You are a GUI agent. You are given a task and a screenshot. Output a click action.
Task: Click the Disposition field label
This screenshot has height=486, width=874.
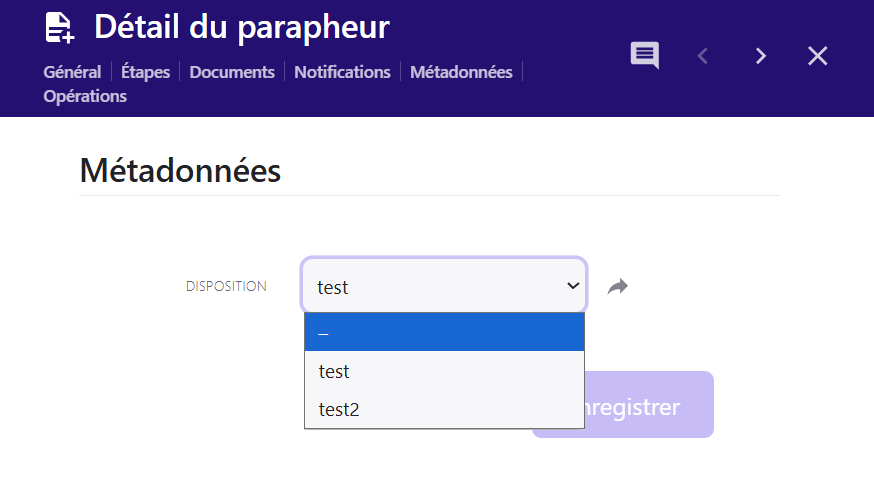pos(226,286)
